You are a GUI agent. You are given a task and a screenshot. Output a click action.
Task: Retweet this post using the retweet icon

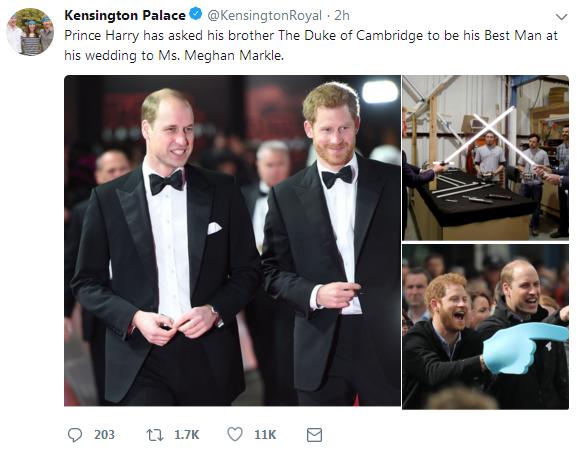[154, 435]
